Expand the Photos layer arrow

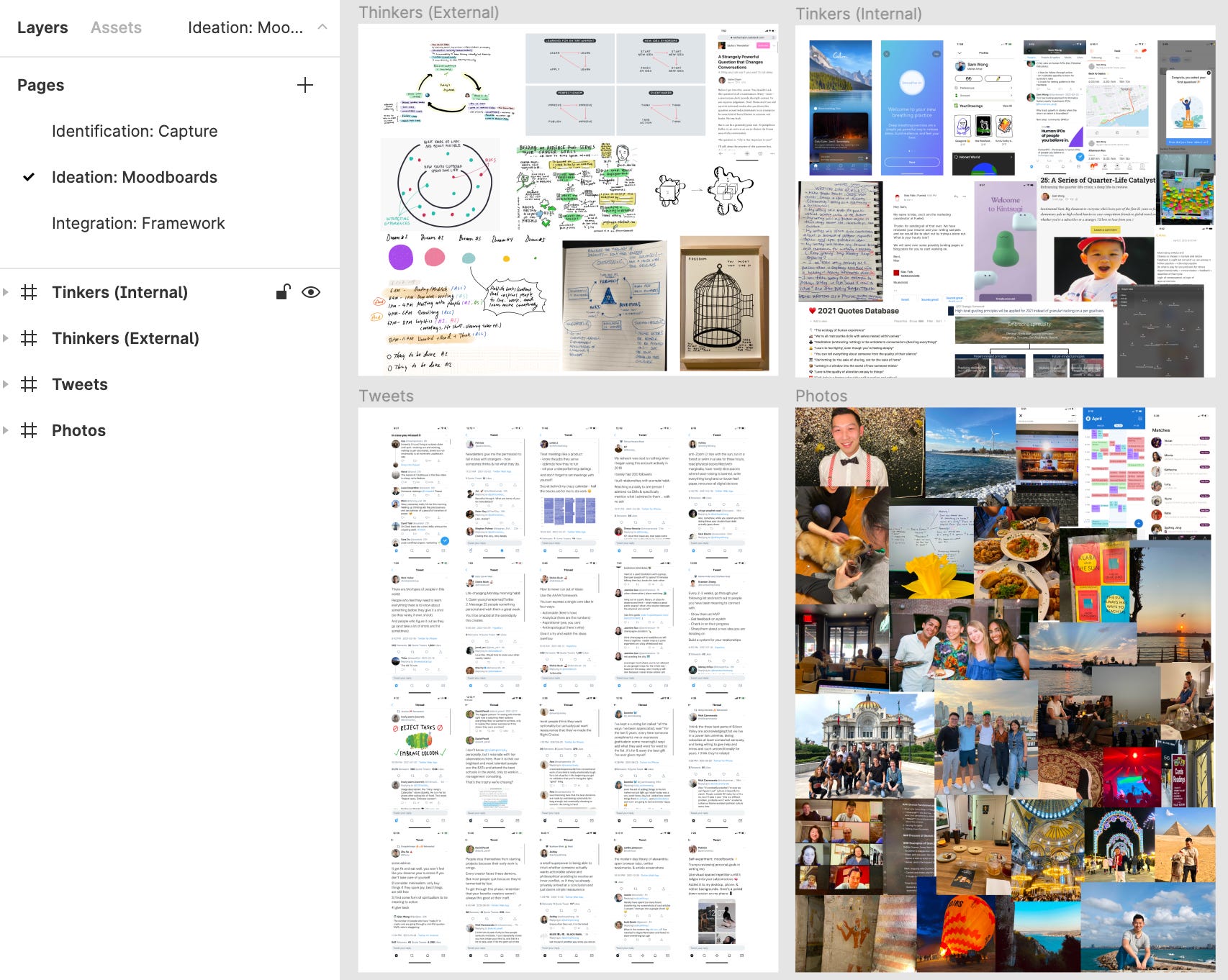(6, 430)
